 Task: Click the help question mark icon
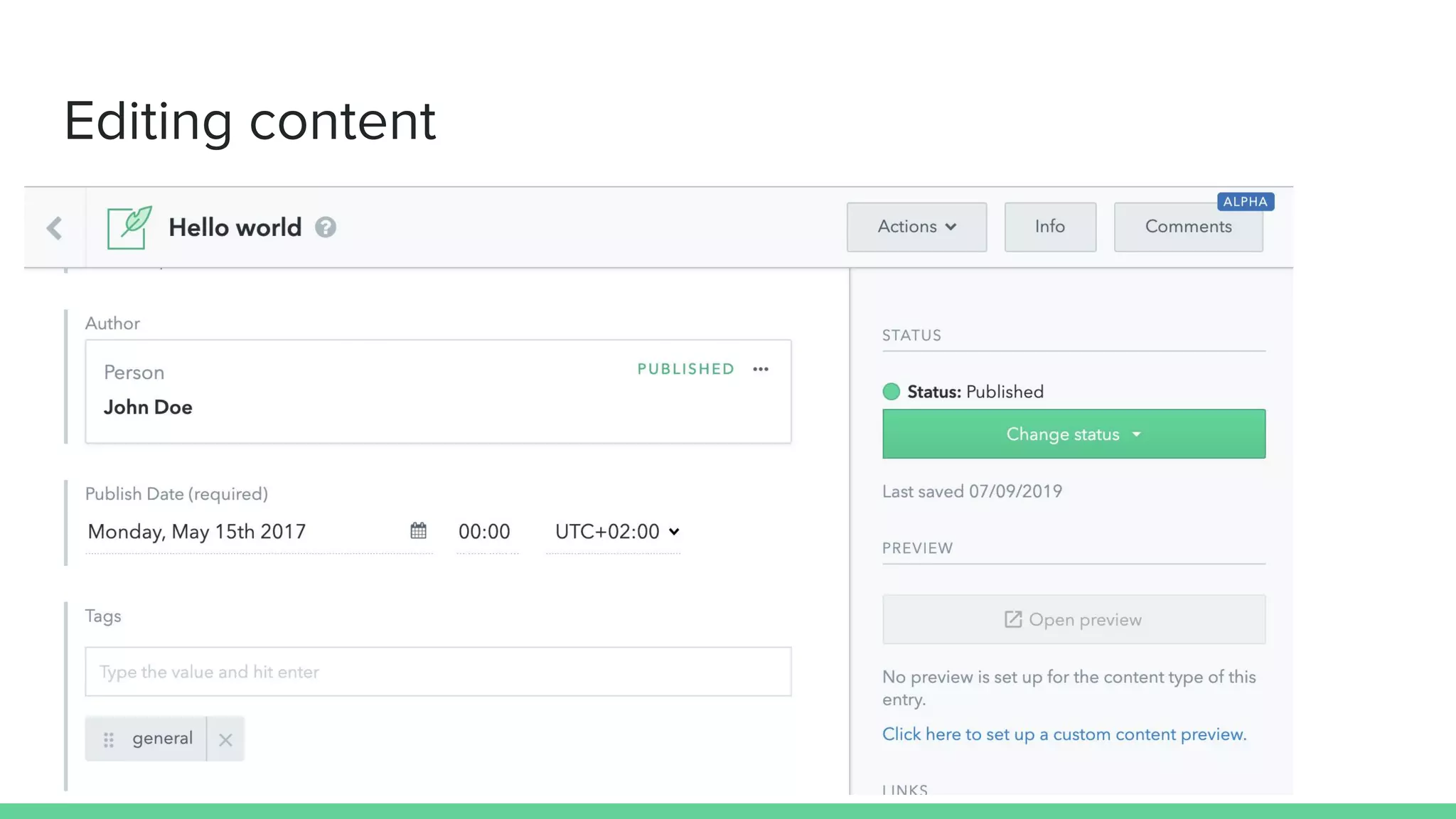click(326, 227)
